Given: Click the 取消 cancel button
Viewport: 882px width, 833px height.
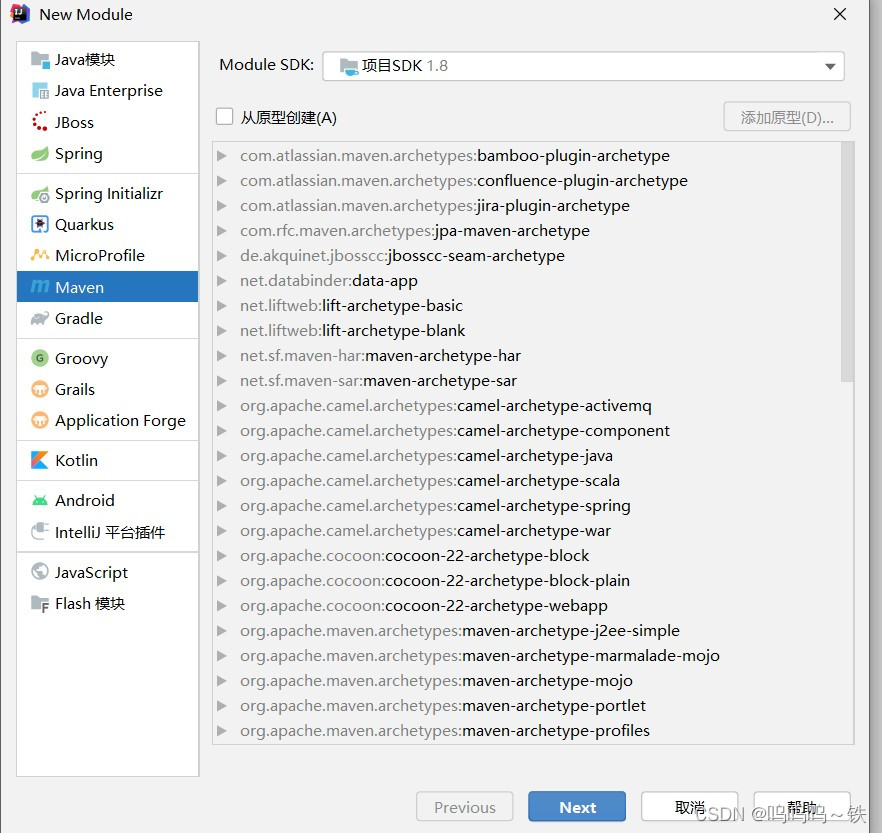Looking at the screenshot, I should click(689, 807).
